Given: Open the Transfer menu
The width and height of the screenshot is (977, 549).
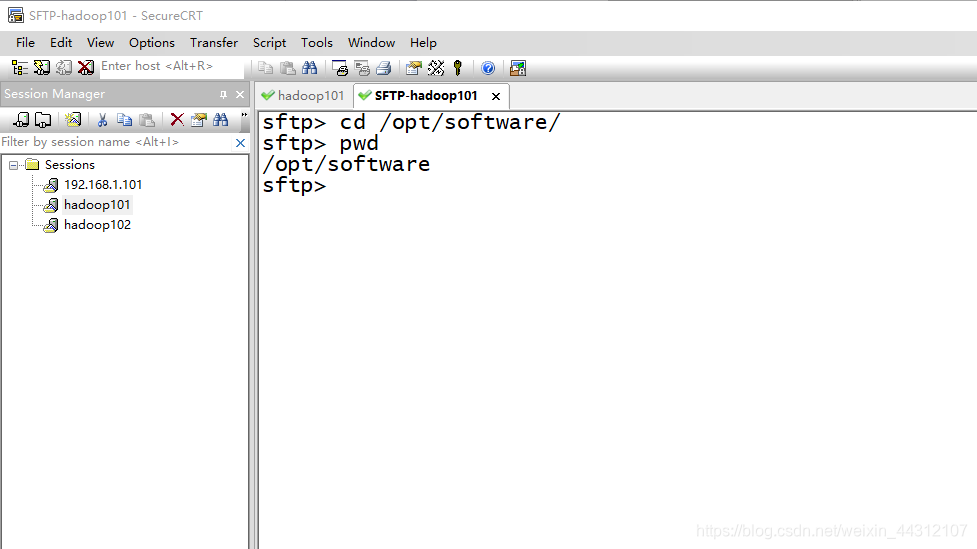Looking at the screenshot, I should [214, 42].
